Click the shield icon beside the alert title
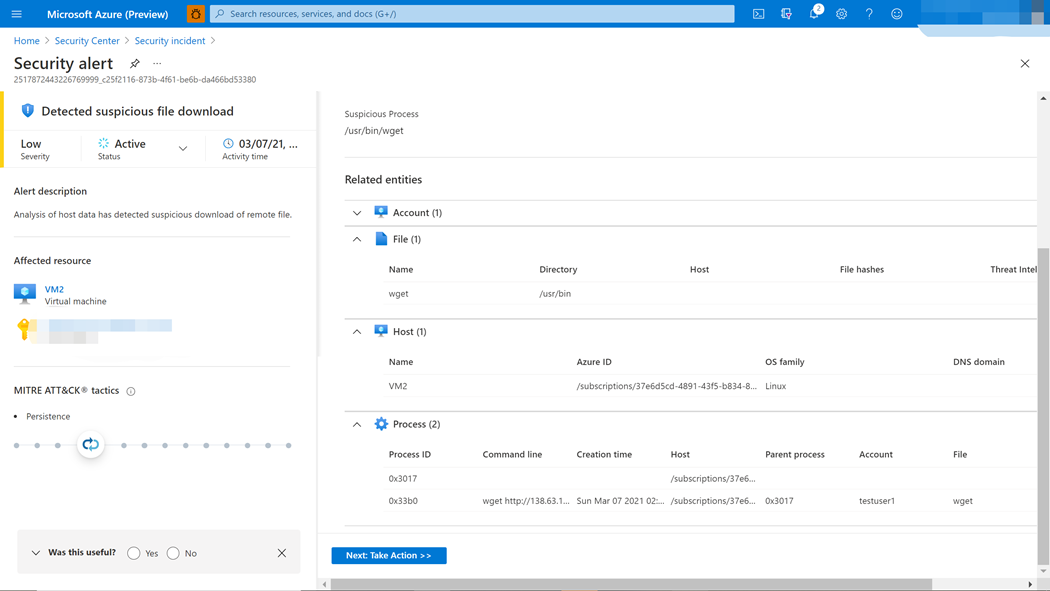 point(27,111)
